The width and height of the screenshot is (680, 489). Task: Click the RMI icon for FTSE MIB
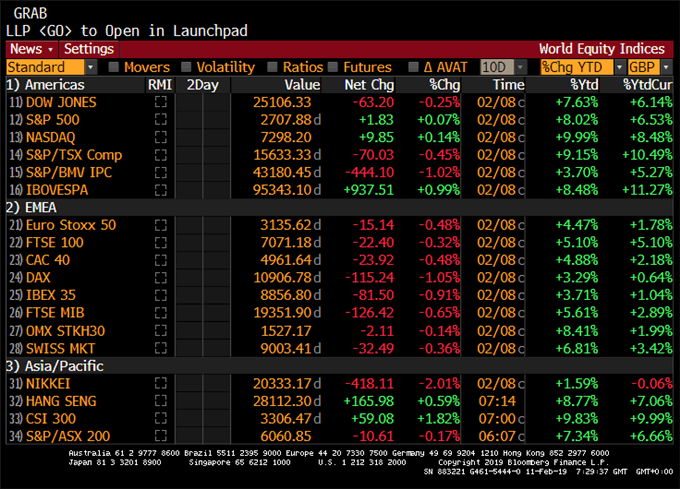pyautogui.click(x=160, y=313)
